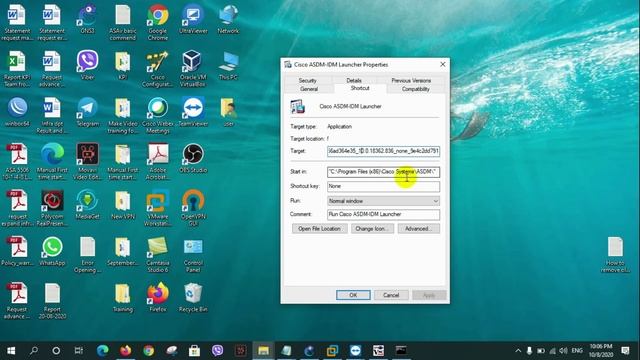This screenshot has width=640, height=360.
Task: Open the volume control in the tray
Action: coord(564,350)
